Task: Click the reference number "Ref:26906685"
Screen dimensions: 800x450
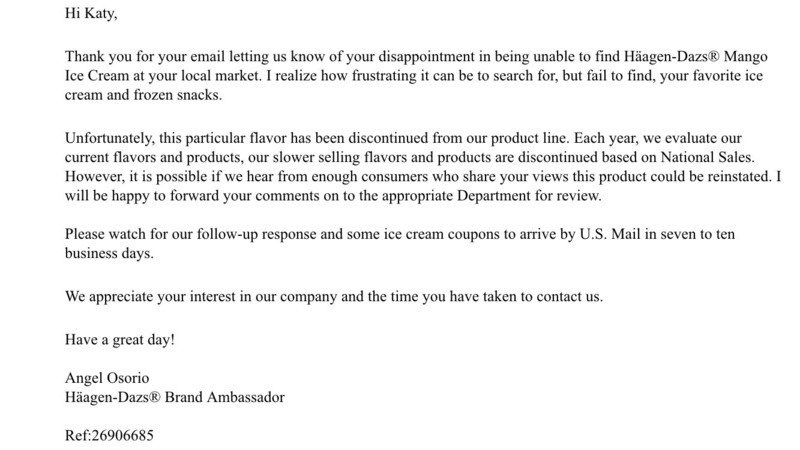Action: click(x=109, y=436)
